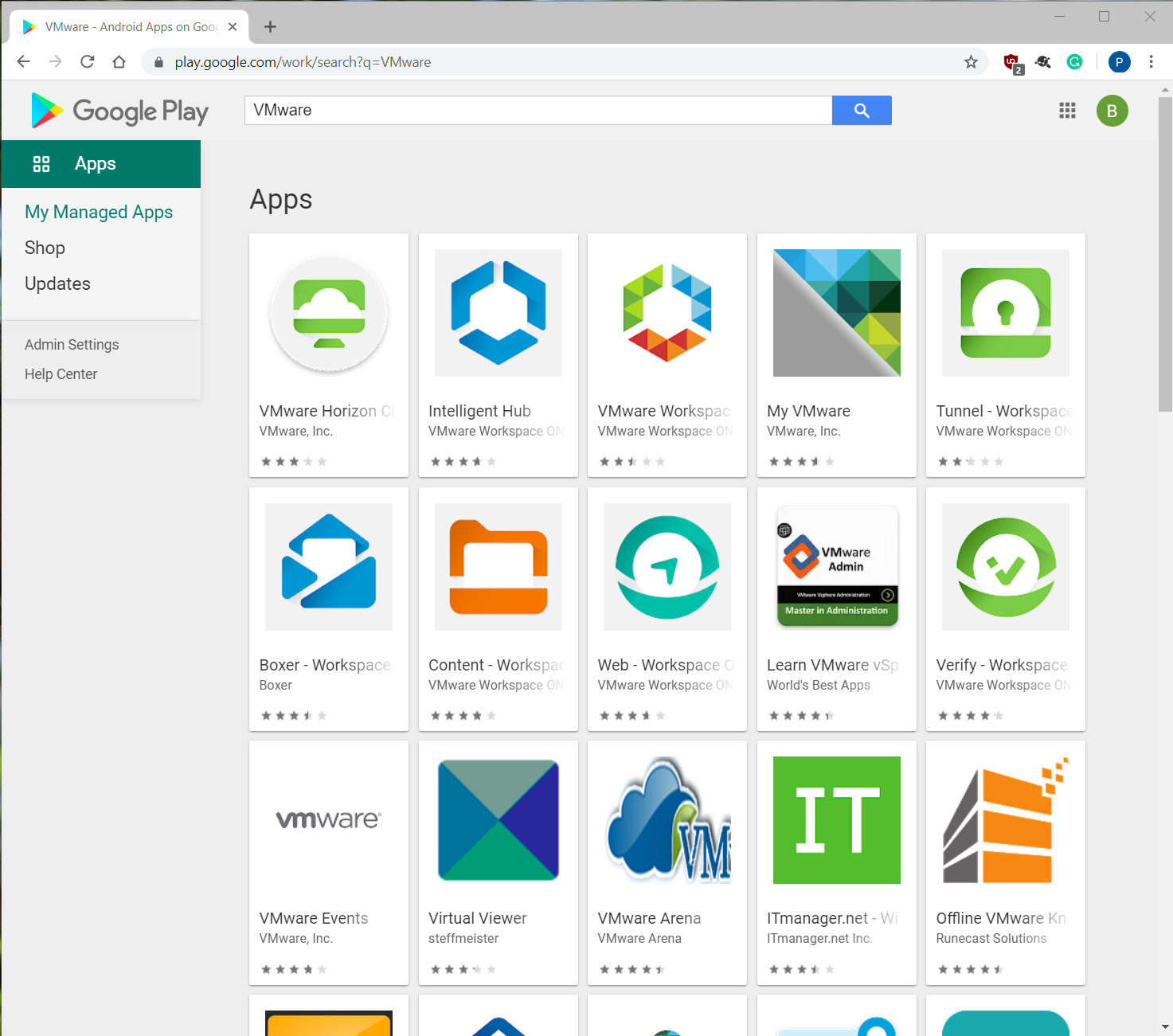Reload the current page
Screen dimensions: 1173x1036
pyautogui.click(x=88, y=62)
